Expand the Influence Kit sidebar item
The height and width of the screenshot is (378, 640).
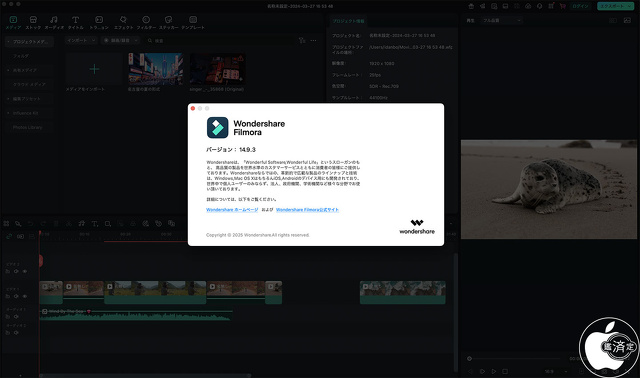[x=8, y=113]
